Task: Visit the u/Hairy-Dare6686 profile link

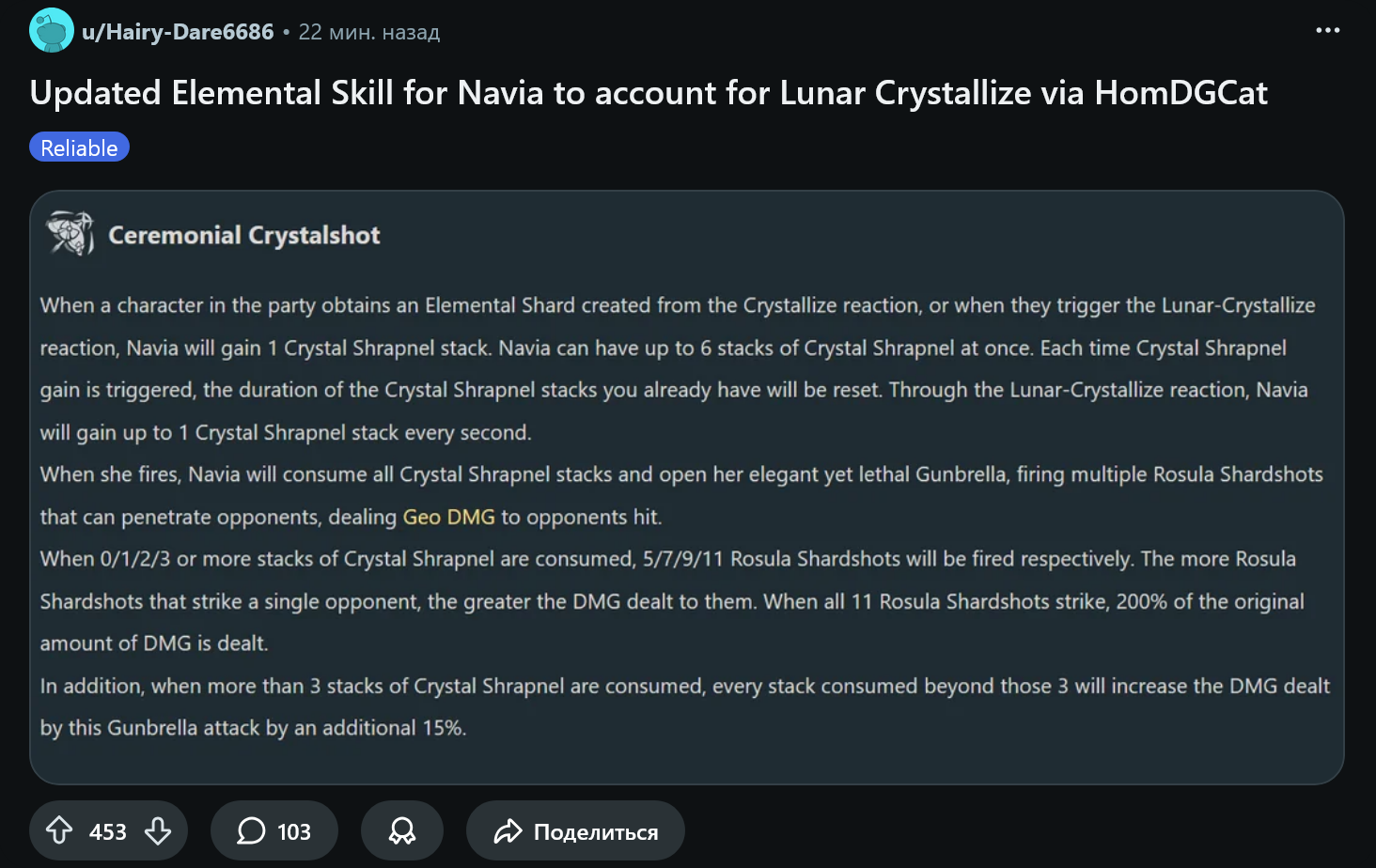Action: click(178, 32)
